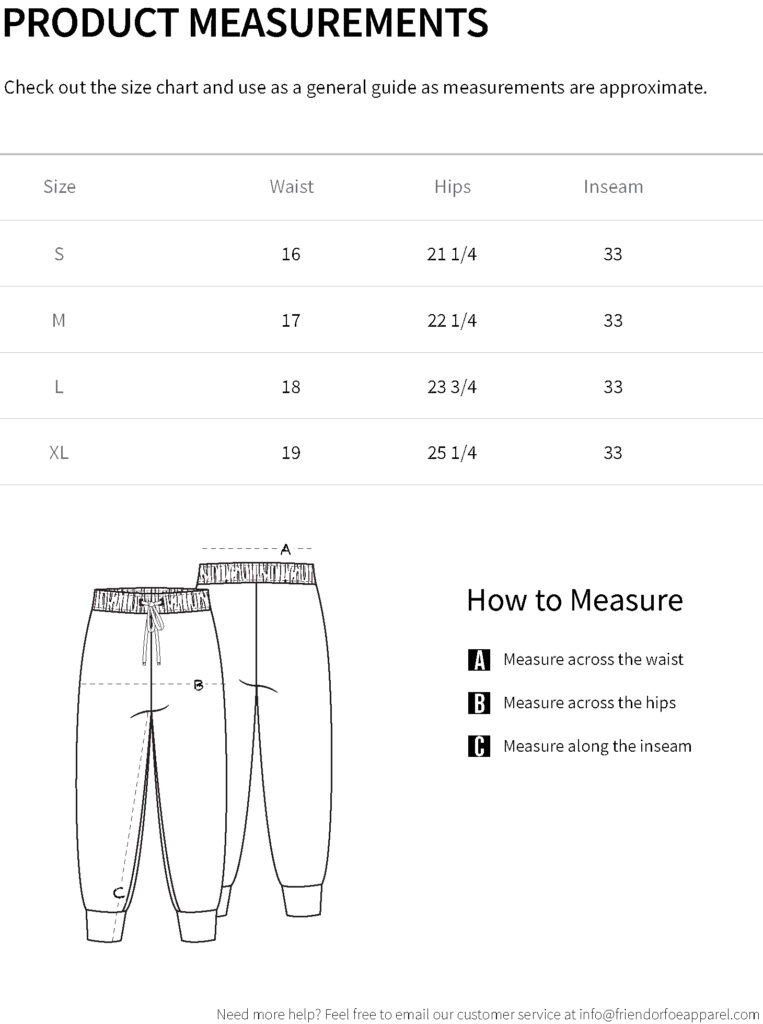This screenshot has width=763, height=1024.
Task: Click the How to Measure heading
Action: [574, 600]
